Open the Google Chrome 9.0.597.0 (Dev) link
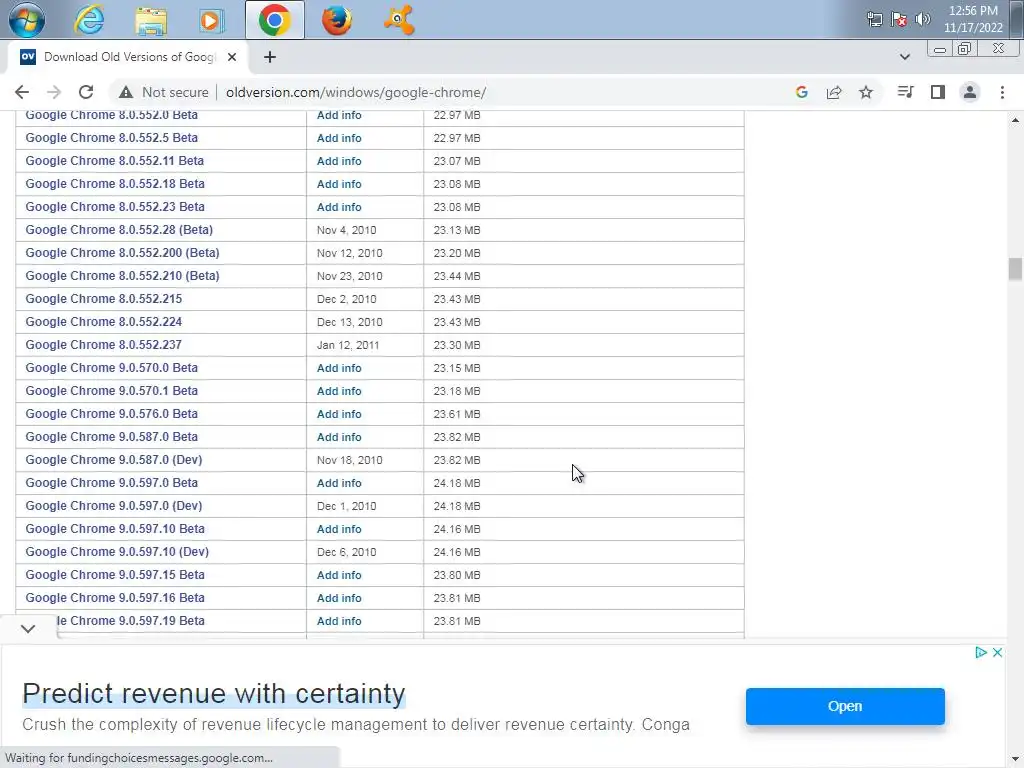Viewport: 1024px width, 768px height. [114, 505]
